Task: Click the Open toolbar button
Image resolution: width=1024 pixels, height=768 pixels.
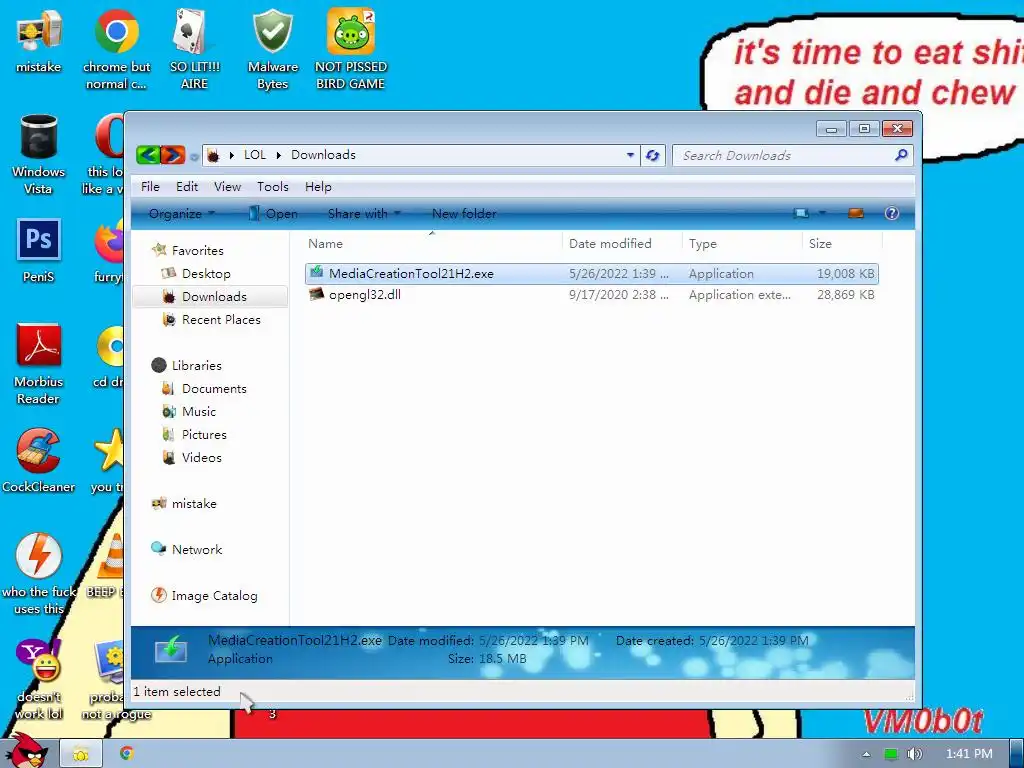Action: click(x=274, y=214)
